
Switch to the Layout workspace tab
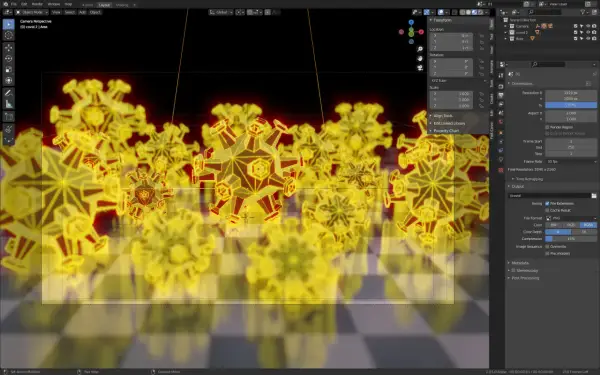click(x=104, y=5)
